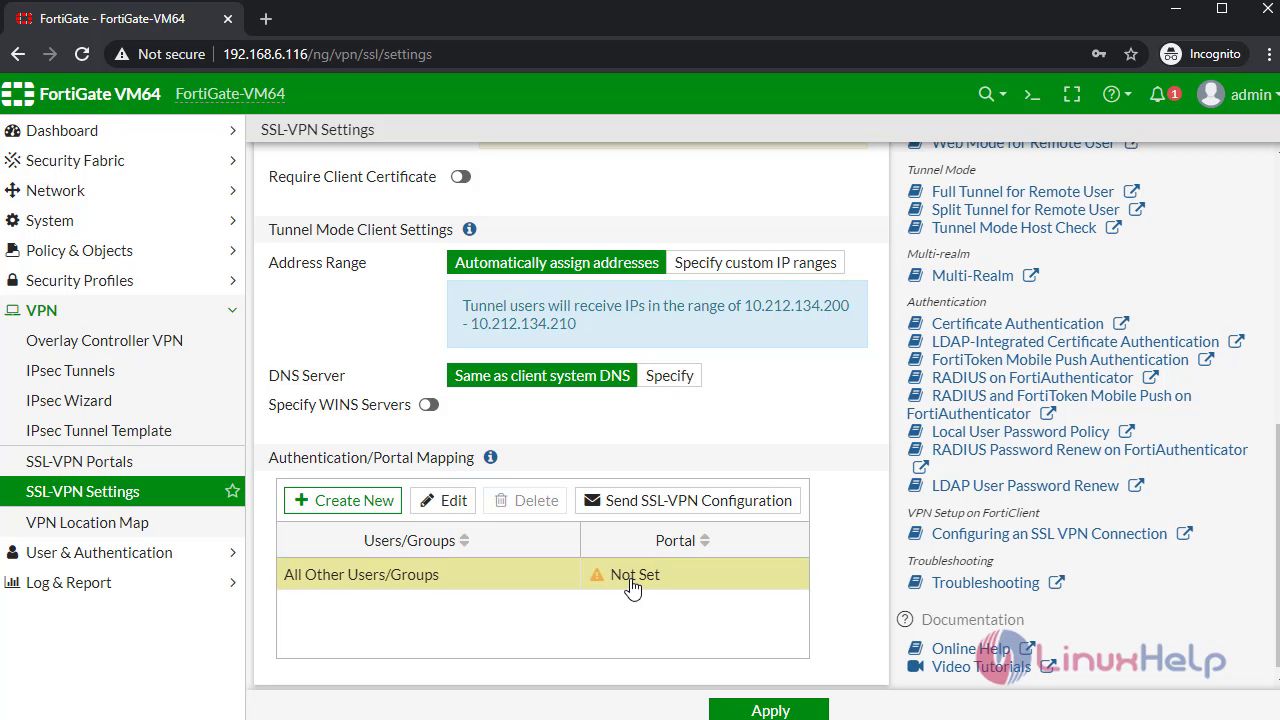Expand the System menu

pos(122,220)
